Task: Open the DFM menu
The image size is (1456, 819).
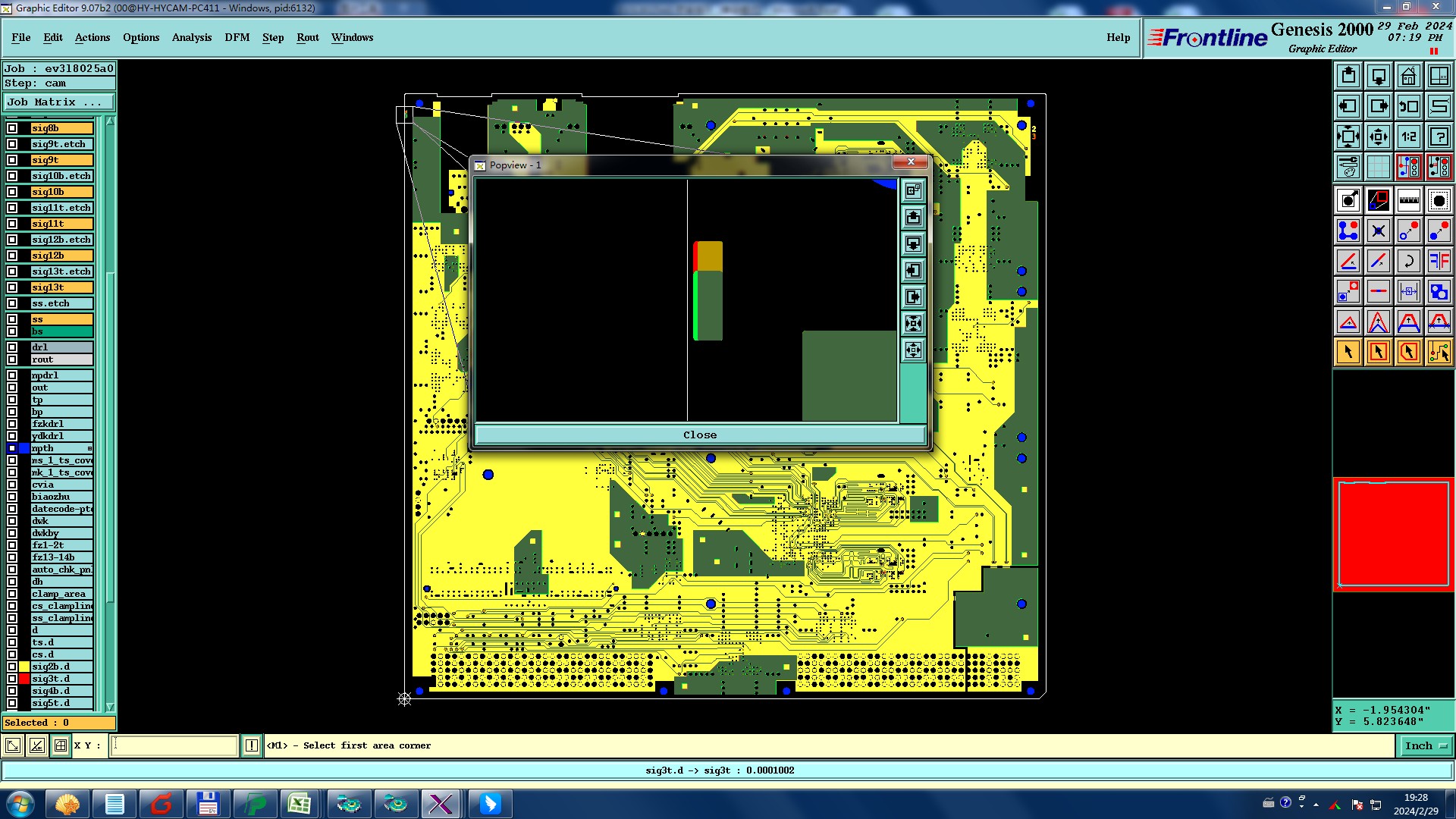Action: click(x=237, y=37)
